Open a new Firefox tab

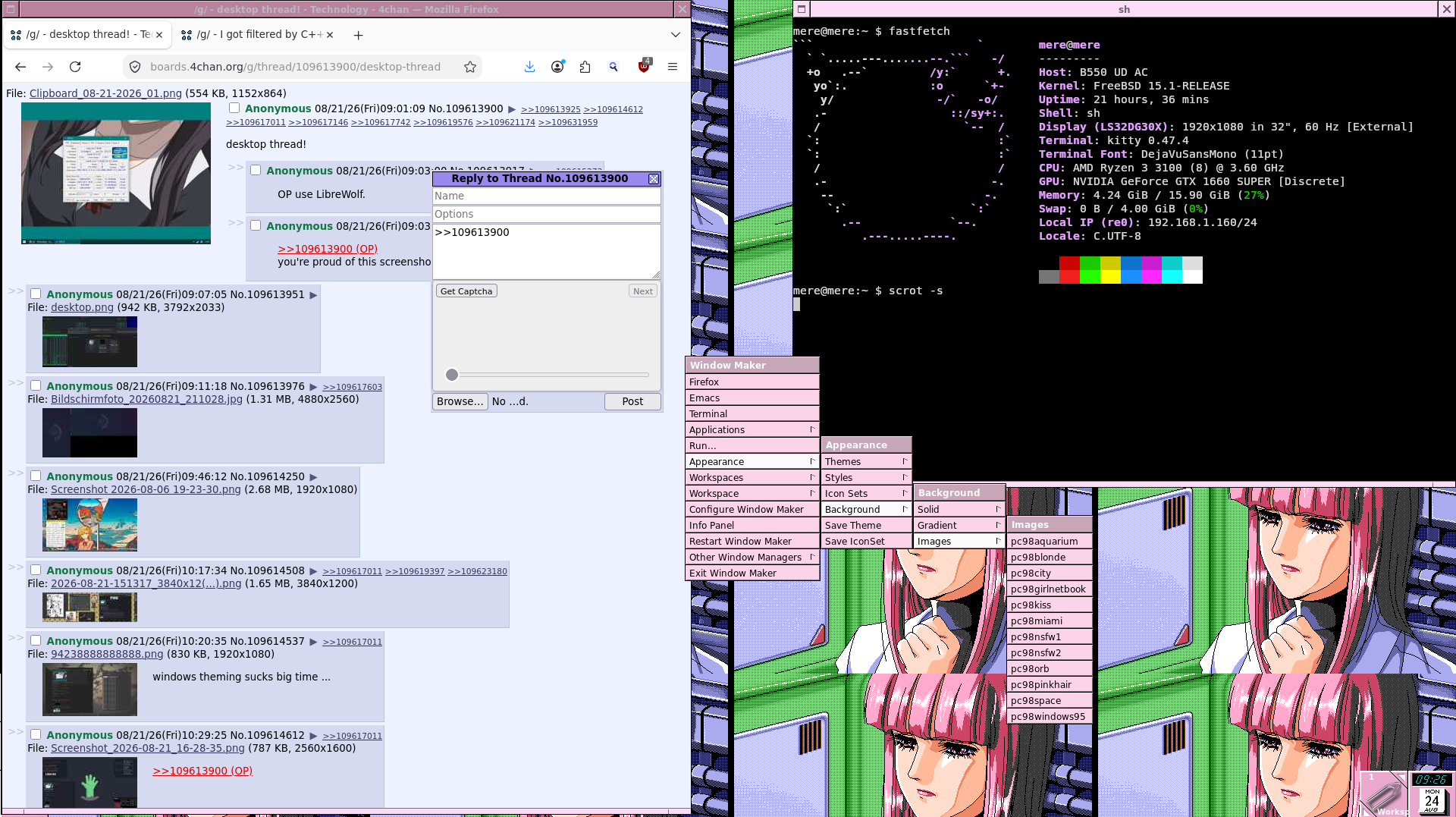(358, 35)
